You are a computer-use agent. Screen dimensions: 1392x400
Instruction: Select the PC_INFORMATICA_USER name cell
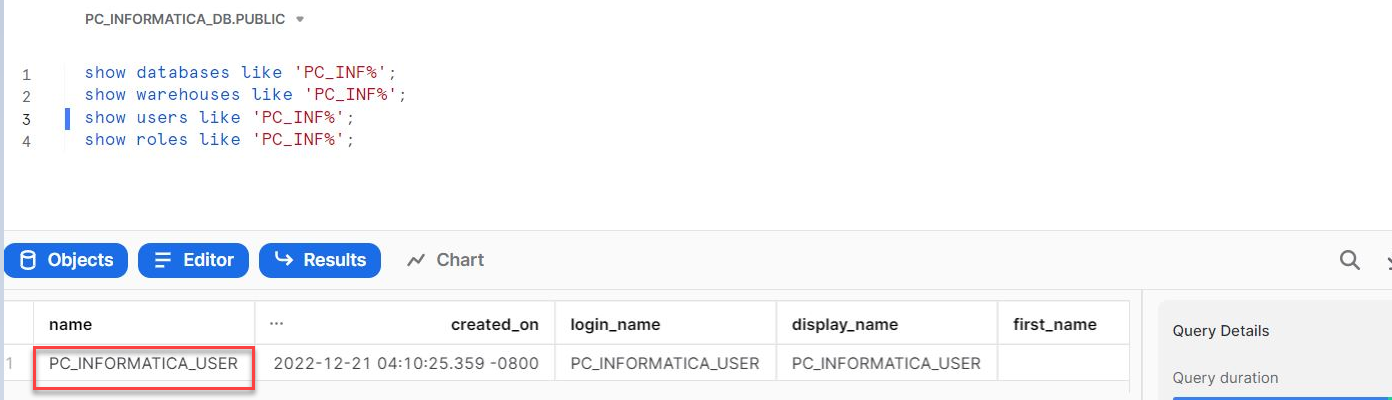point(143,364)
